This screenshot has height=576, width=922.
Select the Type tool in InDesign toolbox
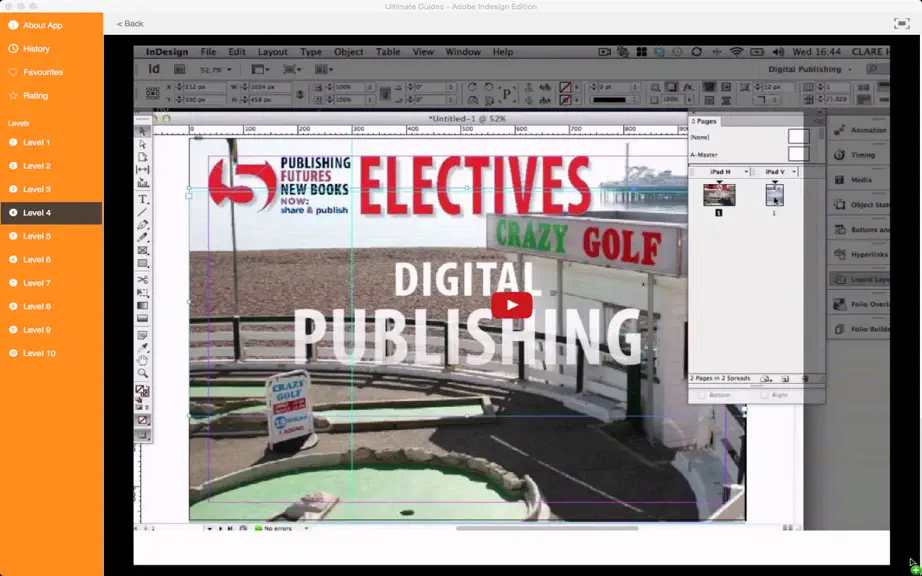[x=143, y=199]
